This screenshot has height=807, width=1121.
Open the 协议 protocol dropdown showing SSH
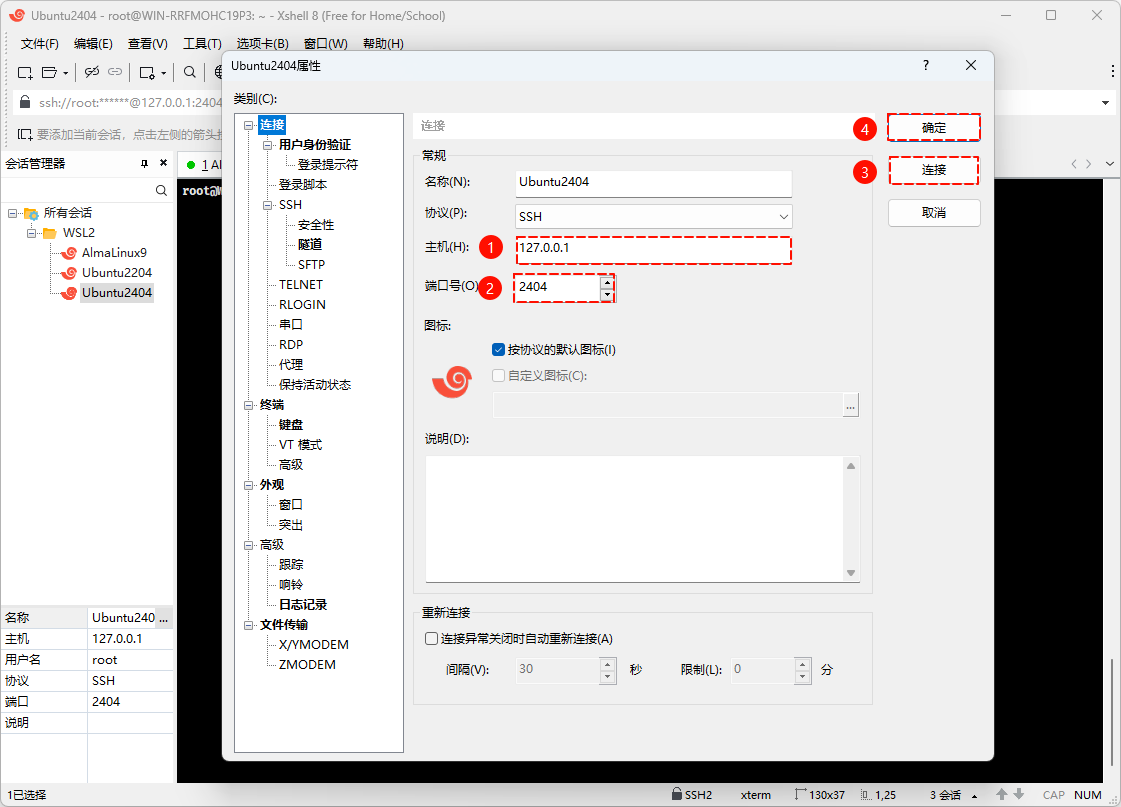(x=784, y=216)
